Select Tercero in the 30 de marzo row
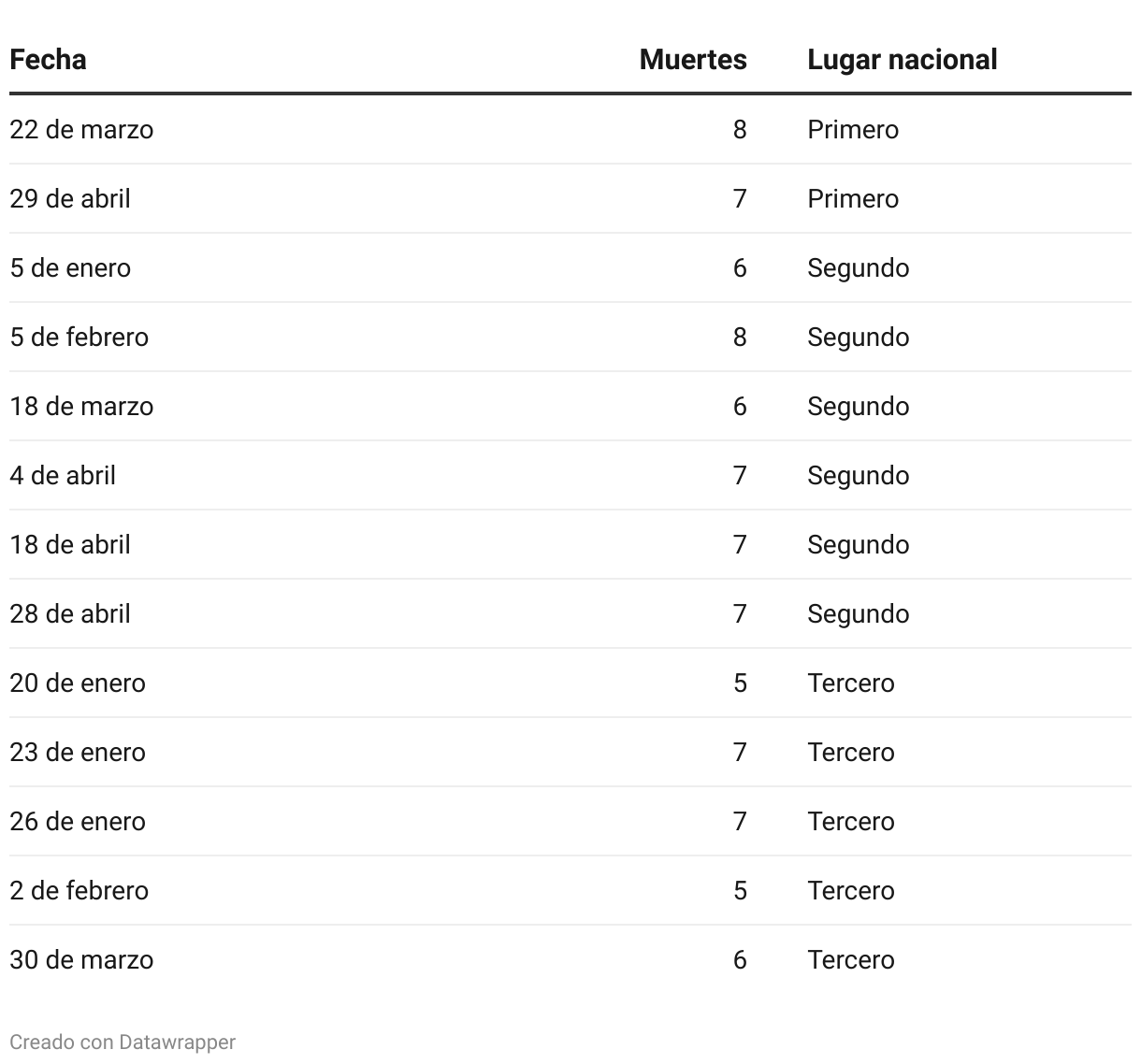Viewport: 1141px width, 1064px height. [x=850, y=959]
